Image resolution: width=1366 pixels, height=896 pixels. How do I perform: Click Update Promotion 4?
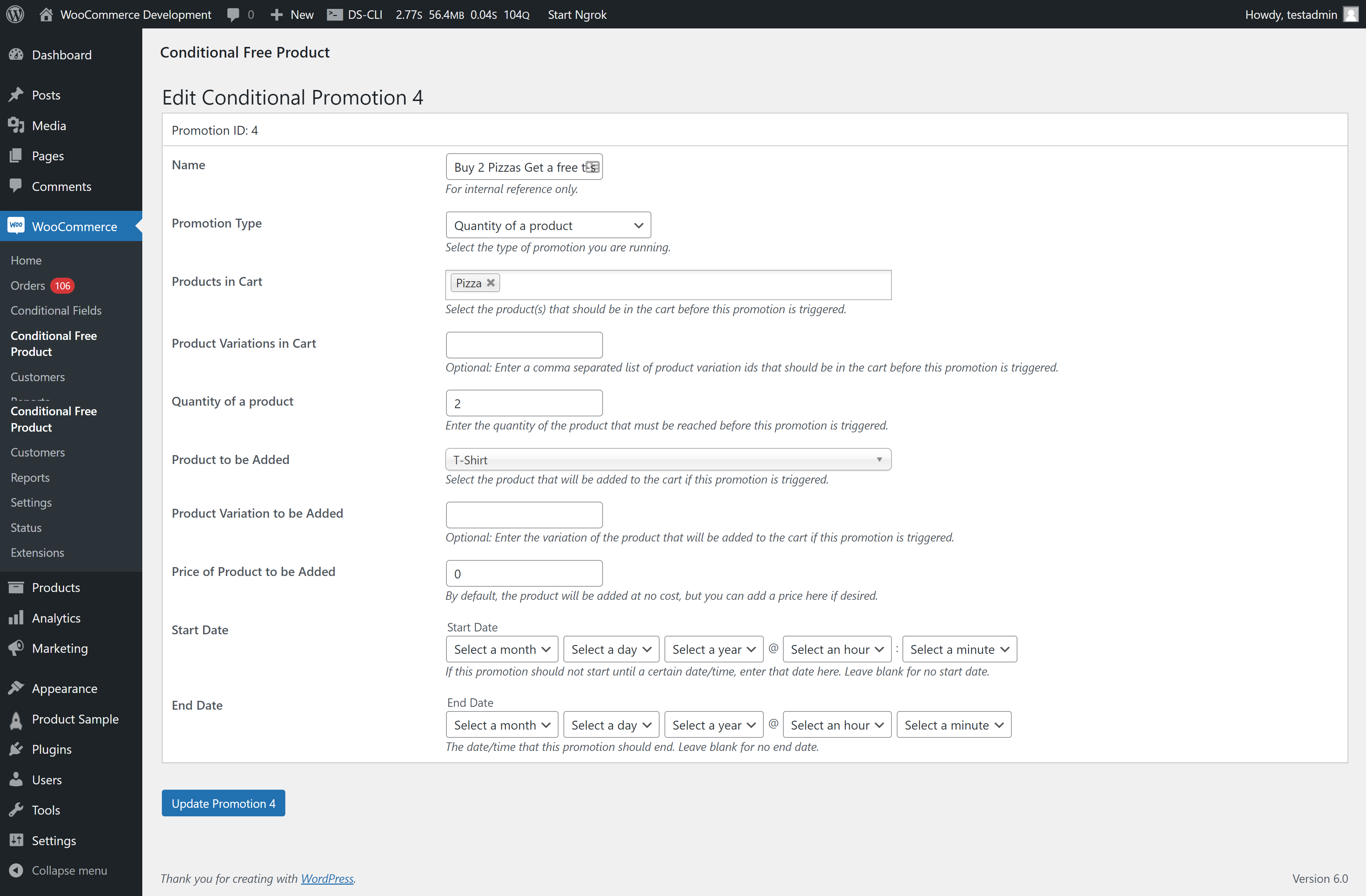(223, 803)
